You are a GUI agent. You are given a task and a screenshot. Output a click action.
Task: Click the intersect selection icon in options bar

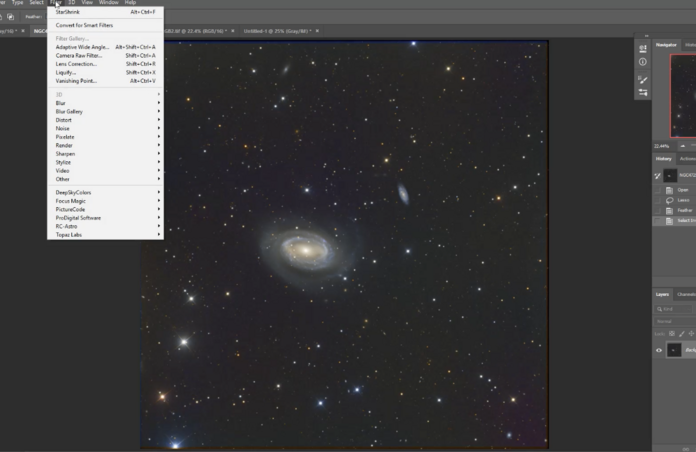click(11, 17)
